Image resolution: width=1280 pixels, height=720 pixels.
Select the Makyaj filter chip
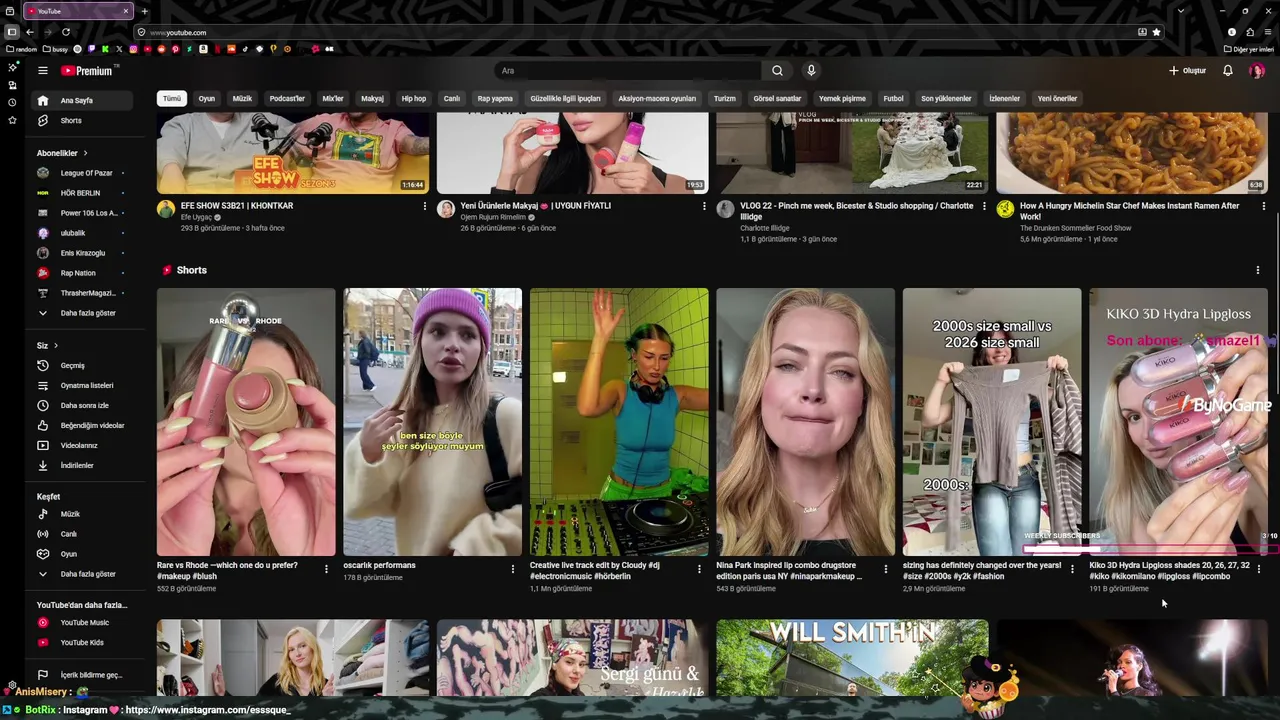tap(372, 99)
